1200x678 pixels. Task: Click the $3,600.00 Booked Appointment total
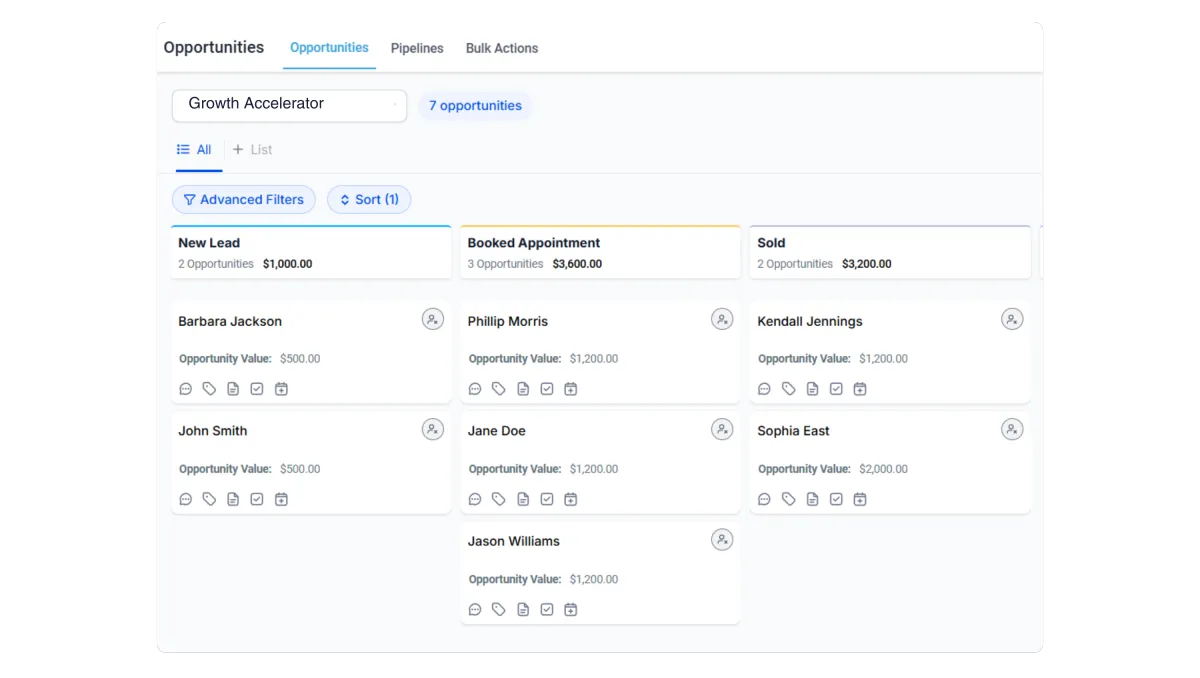[577, 264]
